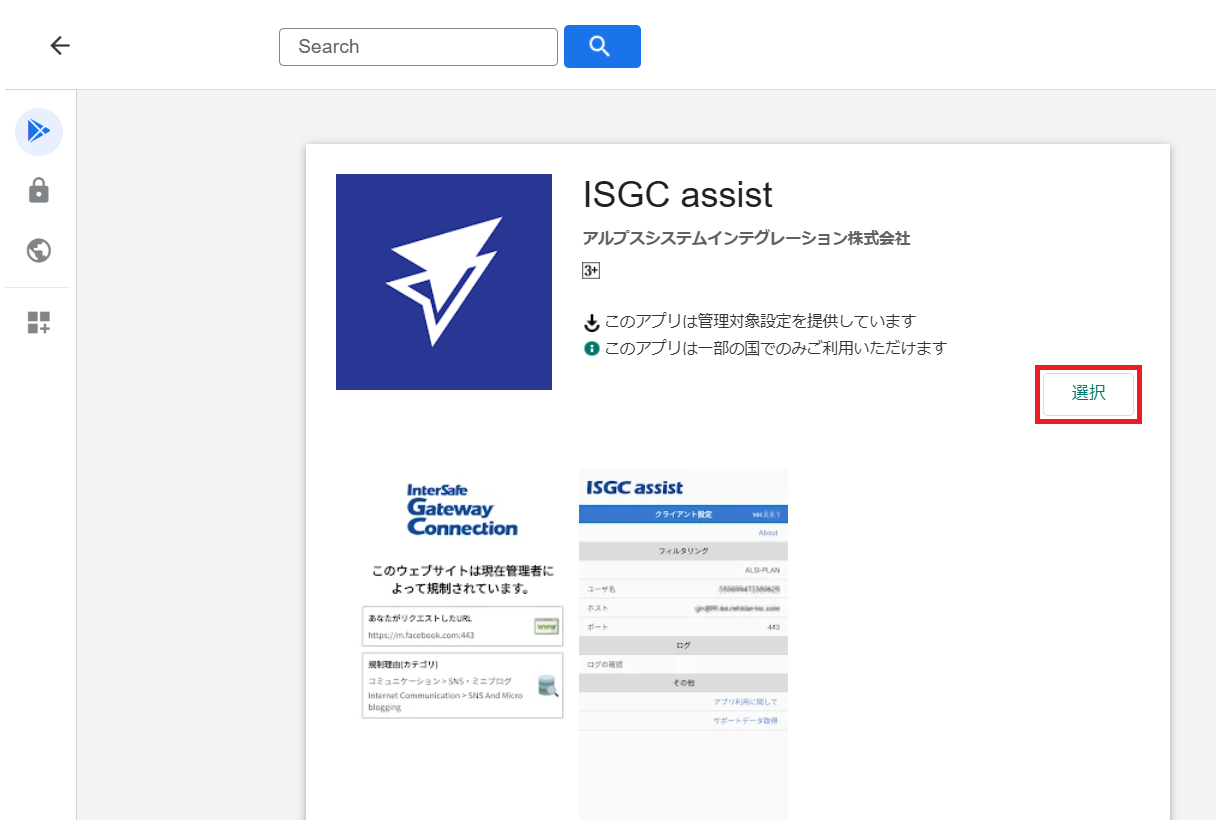Open developer アルプスシステムインテグレーション株式会社 link

coord(746,238)
